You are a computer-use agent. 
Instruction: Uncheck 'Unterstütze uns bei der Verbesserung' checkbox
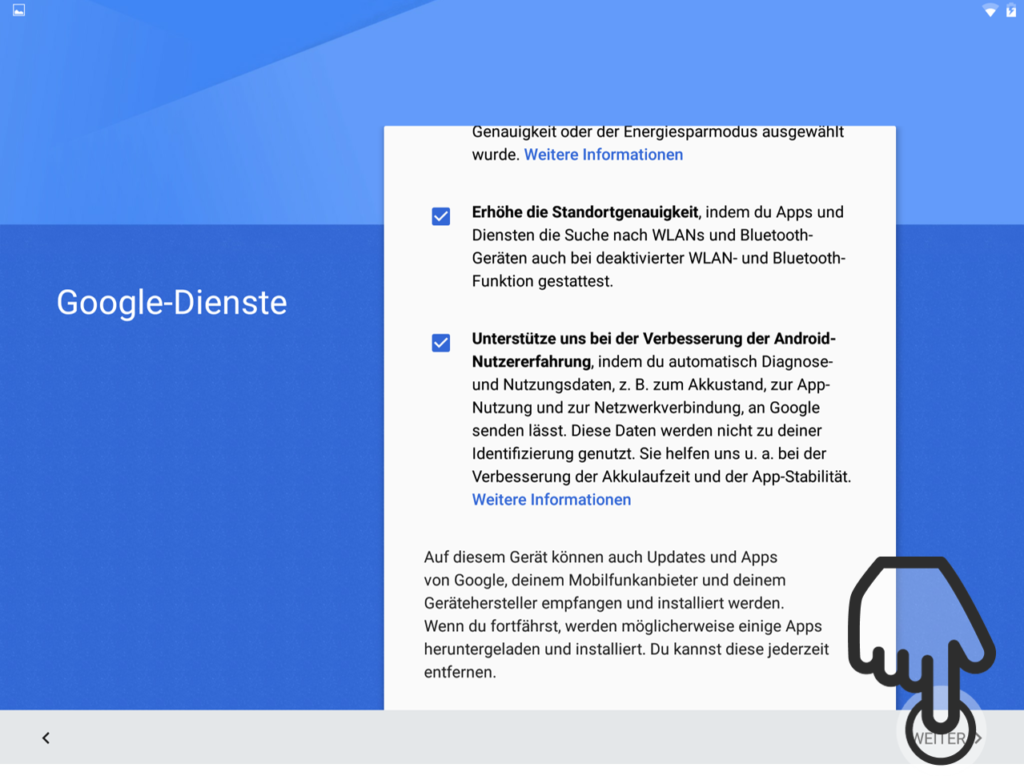[x=441, y=343]
